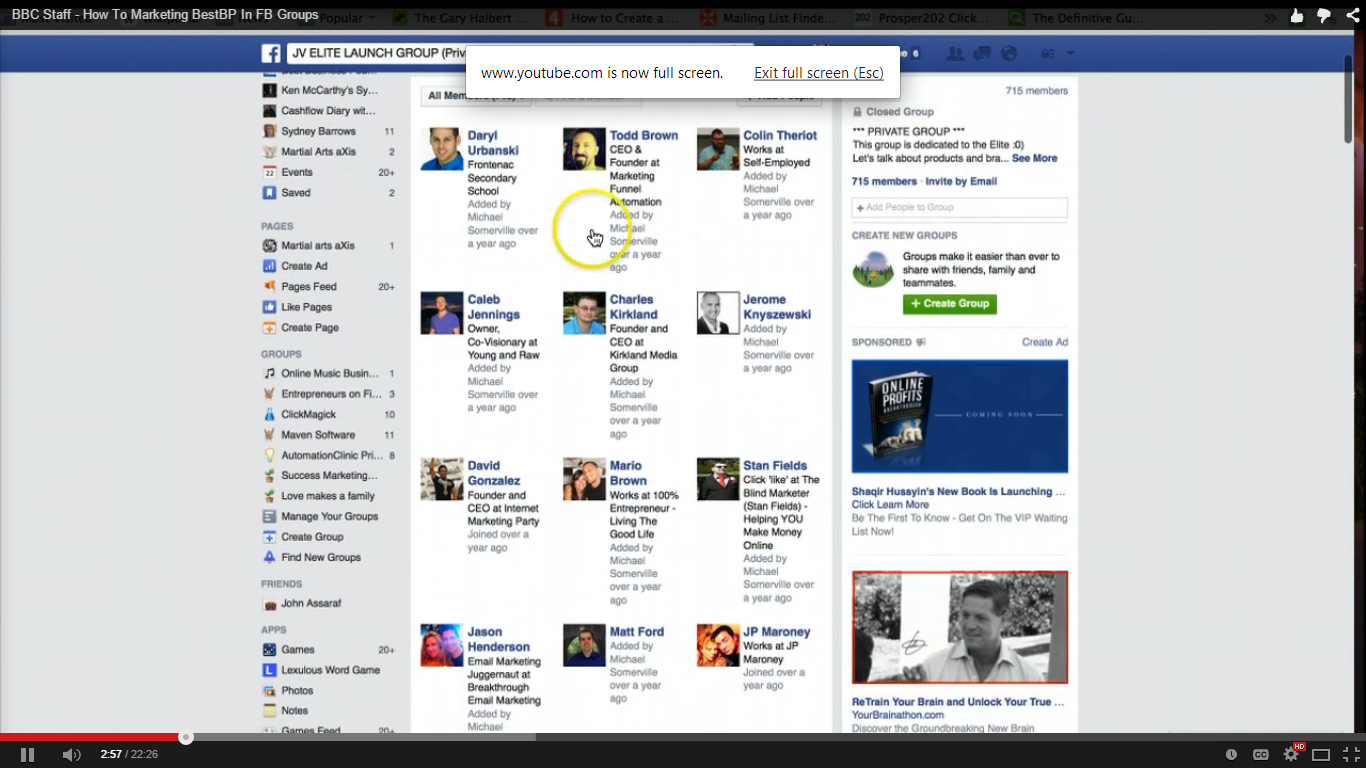1366x768 pixels.
Task: Open Colin Theriot's profile name
Action: [780, 136]
